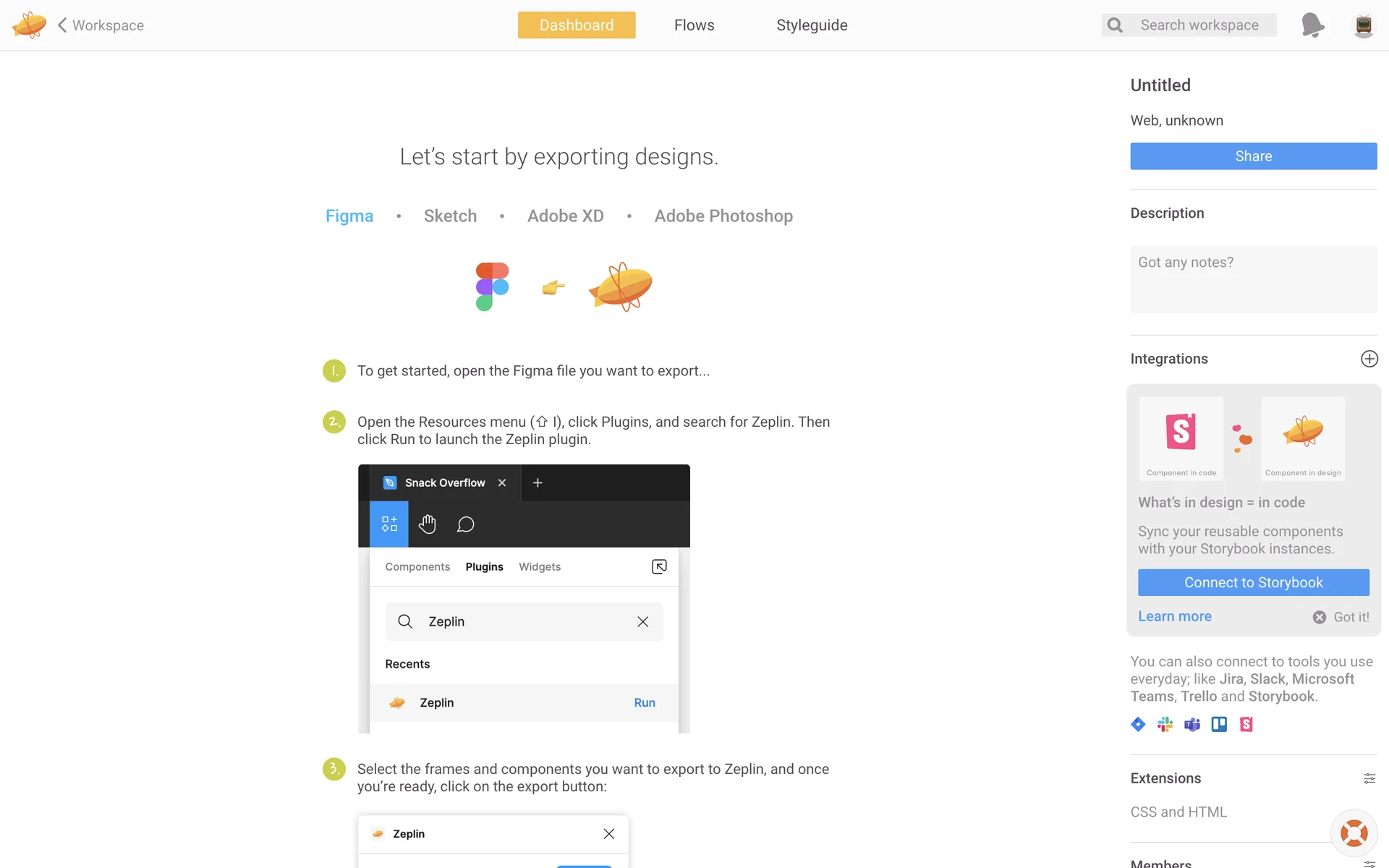Screen dimensions: 1389x868
Task: Click the Got any notes description field
Action: (1253, 279)
